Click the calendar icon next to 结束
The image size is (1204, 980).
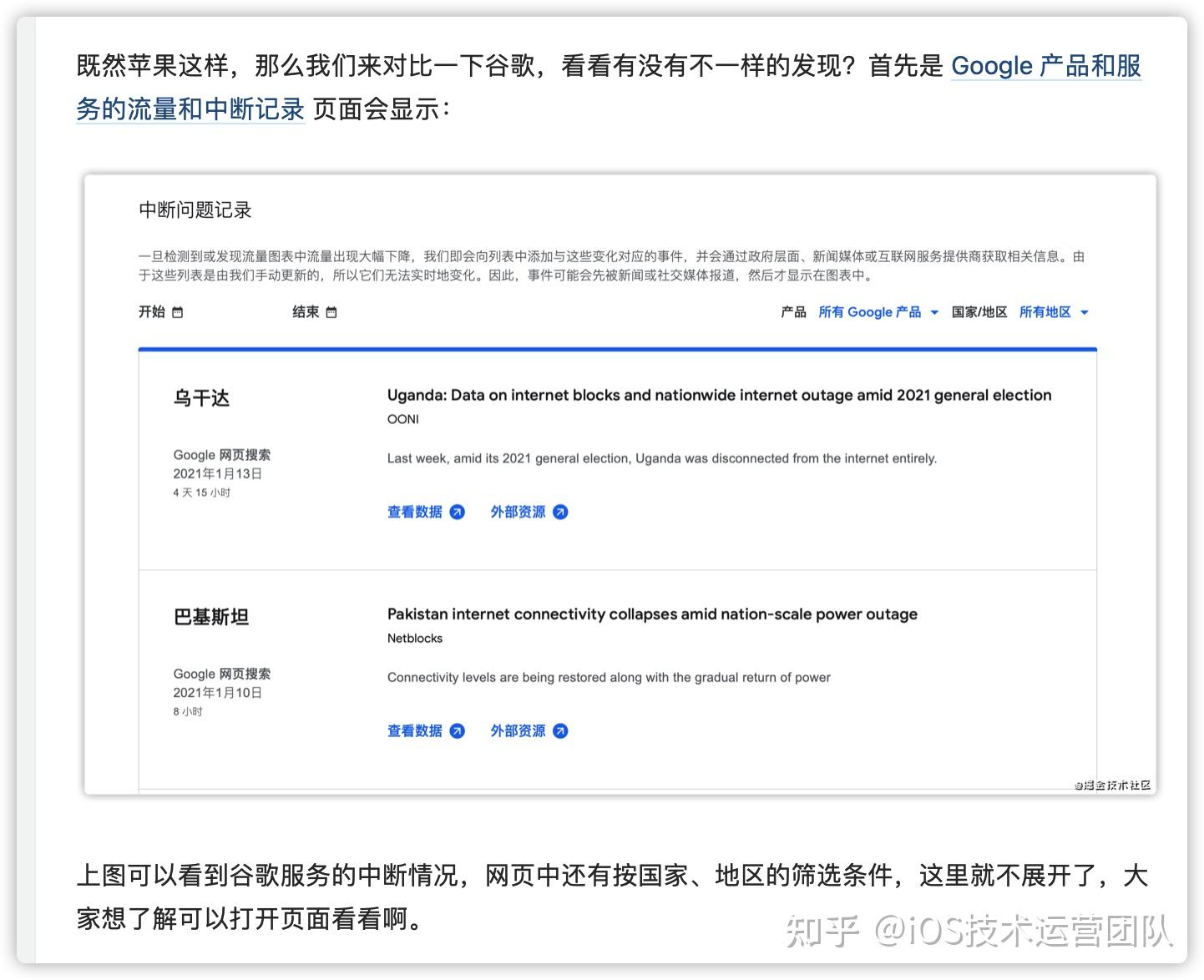[x=331, y=312]
